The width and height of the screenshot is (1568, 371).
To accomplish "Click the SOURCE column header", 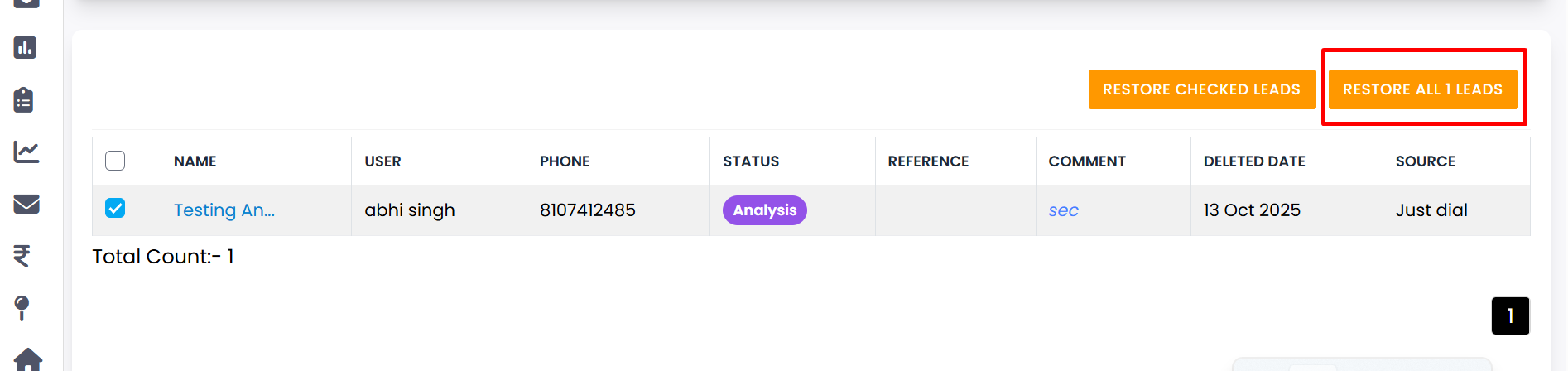I will 1425,161.
